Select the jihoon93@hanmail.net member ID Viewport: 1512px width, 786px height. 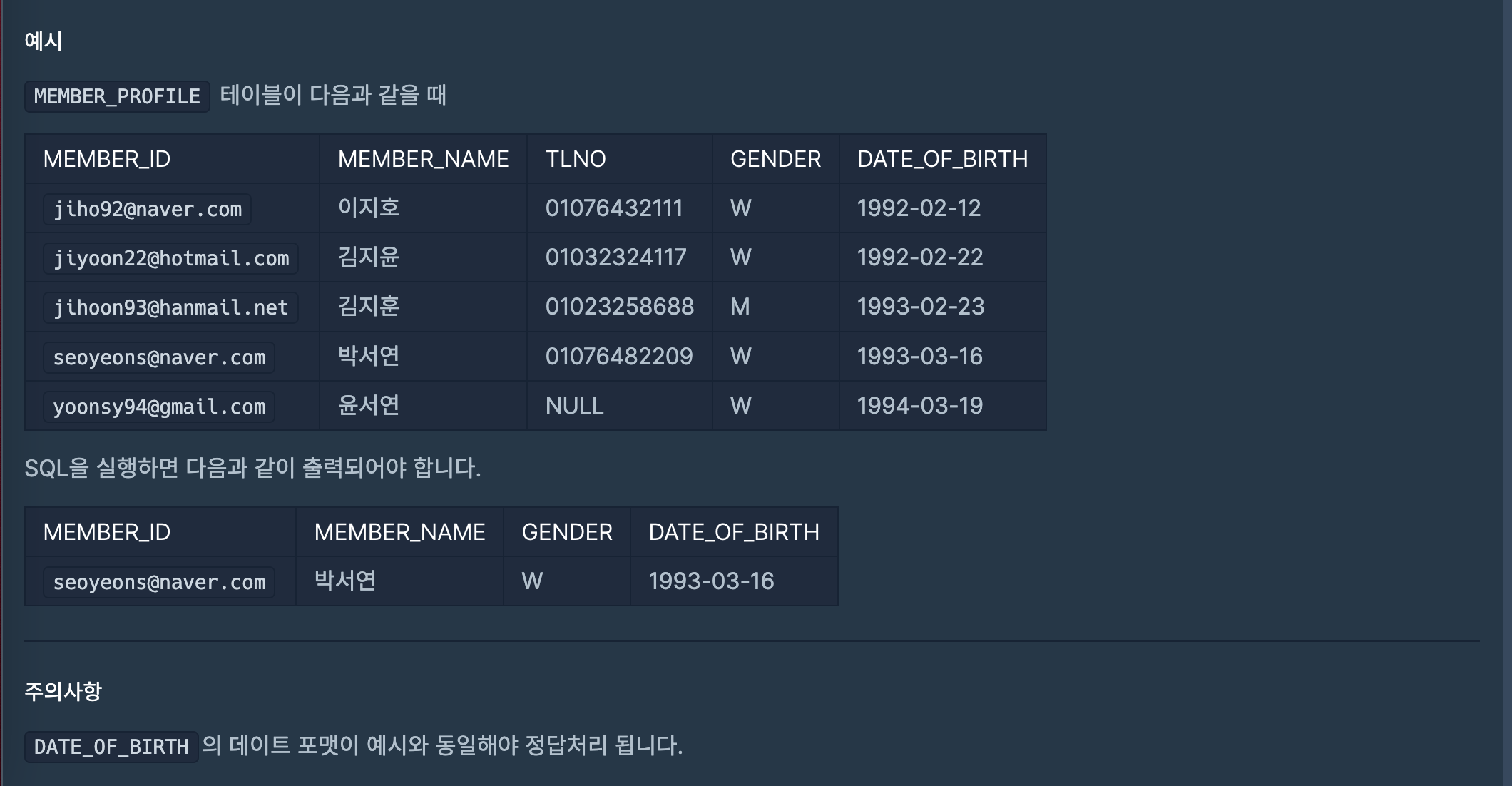171,307
